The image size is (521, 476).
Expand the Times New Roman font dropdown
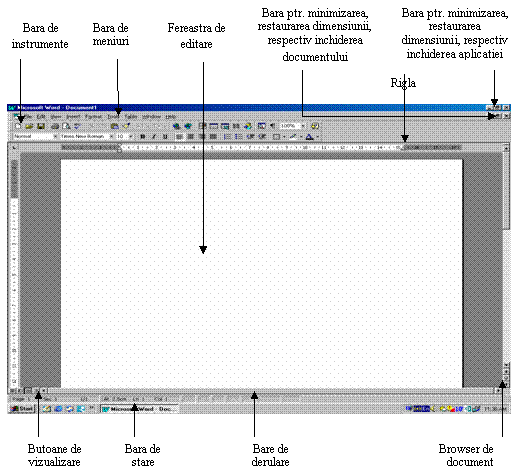[87, 136]
